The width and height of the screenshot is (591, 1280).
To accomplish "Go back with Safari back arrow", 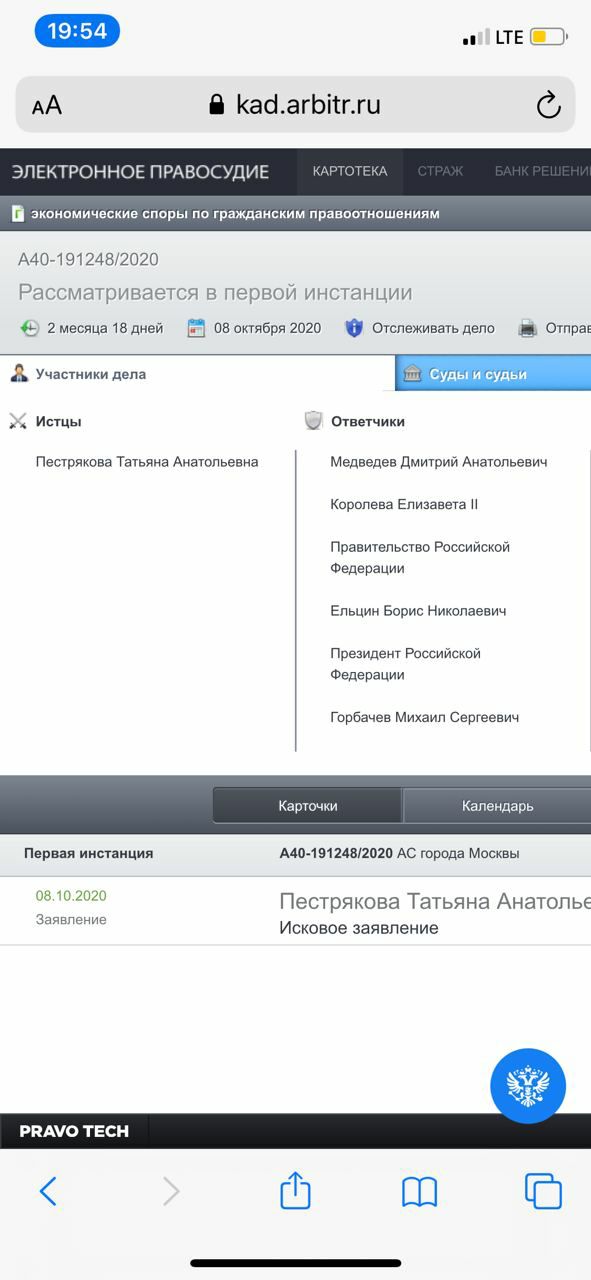I will tap(48, 1191).
